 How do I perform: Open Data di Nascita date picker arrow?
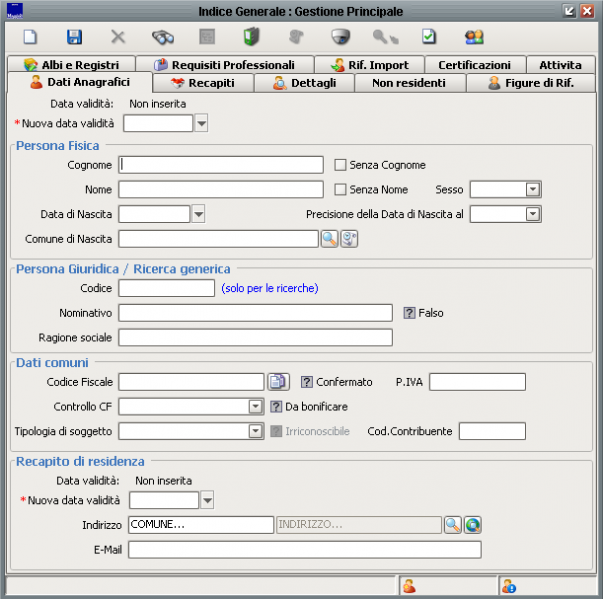click(198, 214)
